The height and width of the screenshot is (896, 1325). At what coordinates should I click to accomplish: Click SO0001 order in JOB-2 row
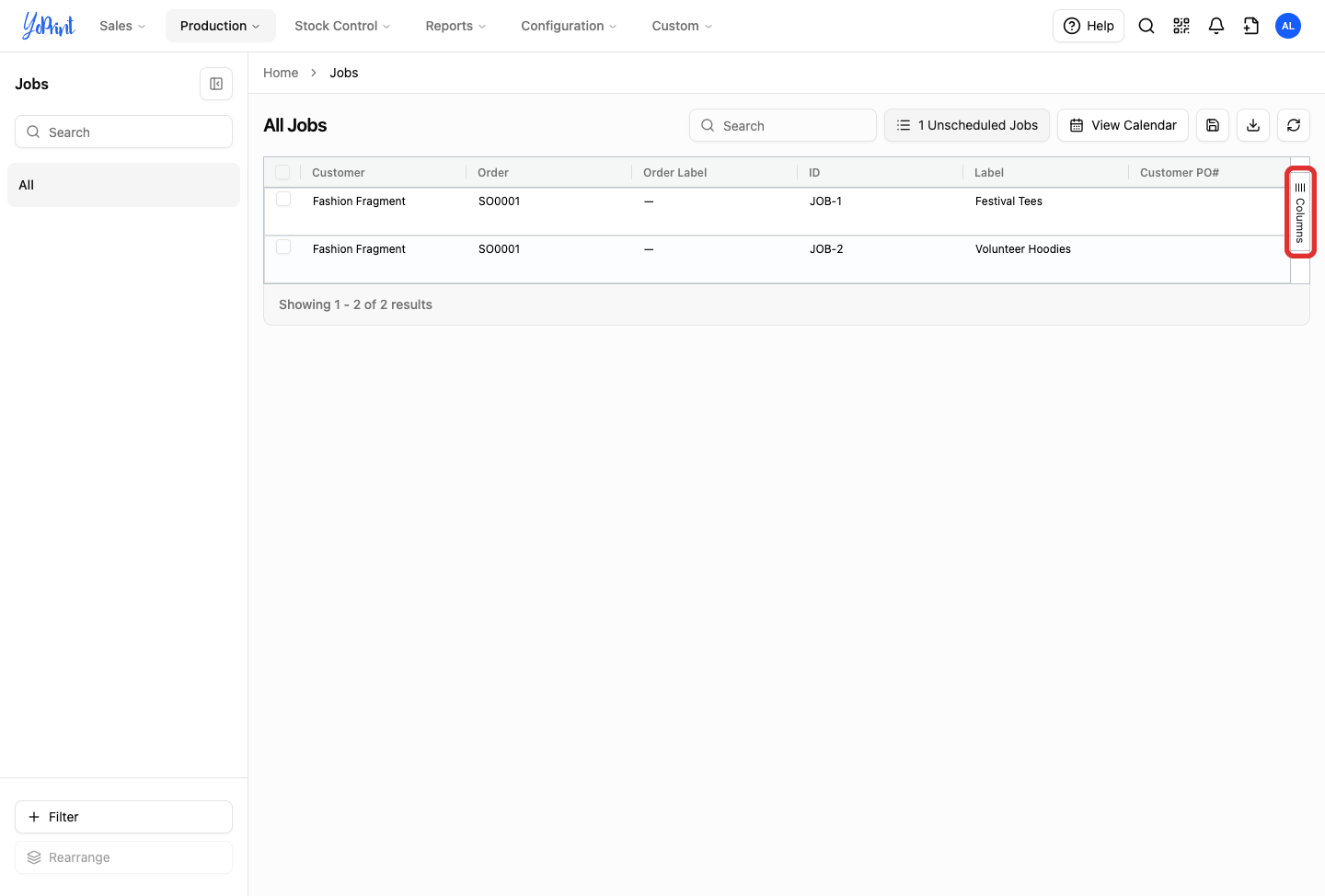coord(499,249)
